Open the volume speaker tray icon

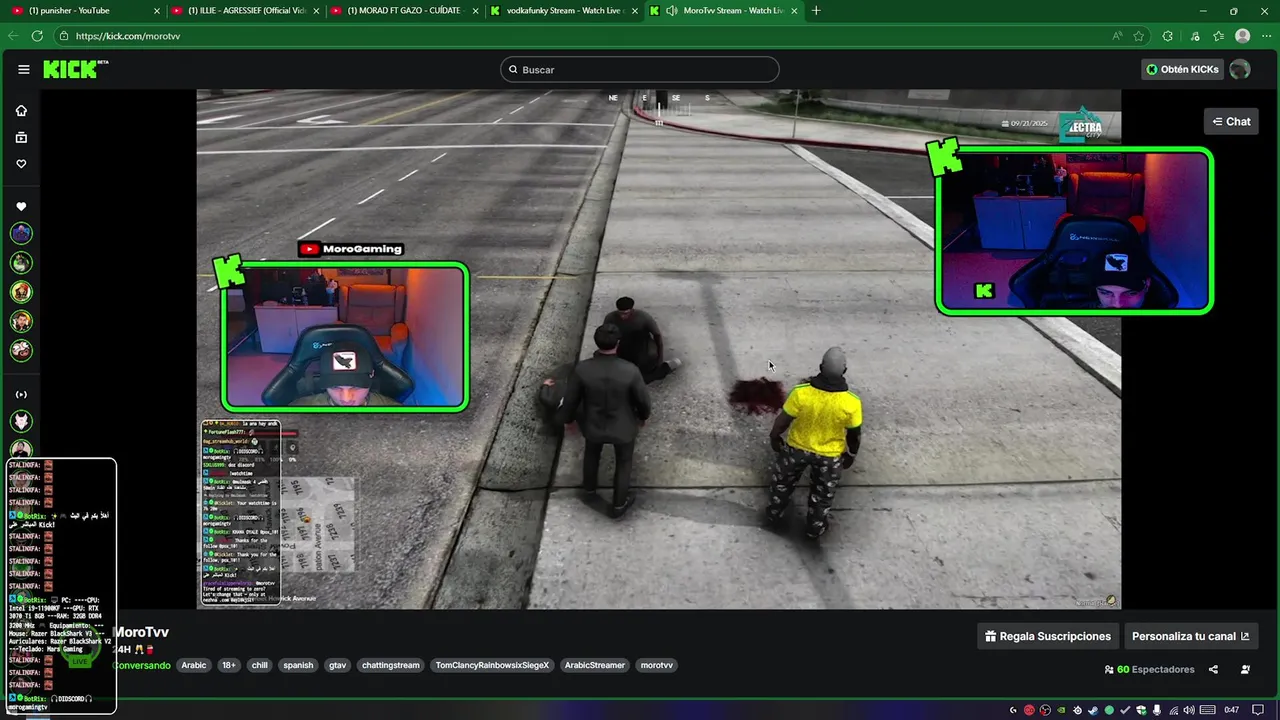pyautogui.click(x=1189, y=710)
